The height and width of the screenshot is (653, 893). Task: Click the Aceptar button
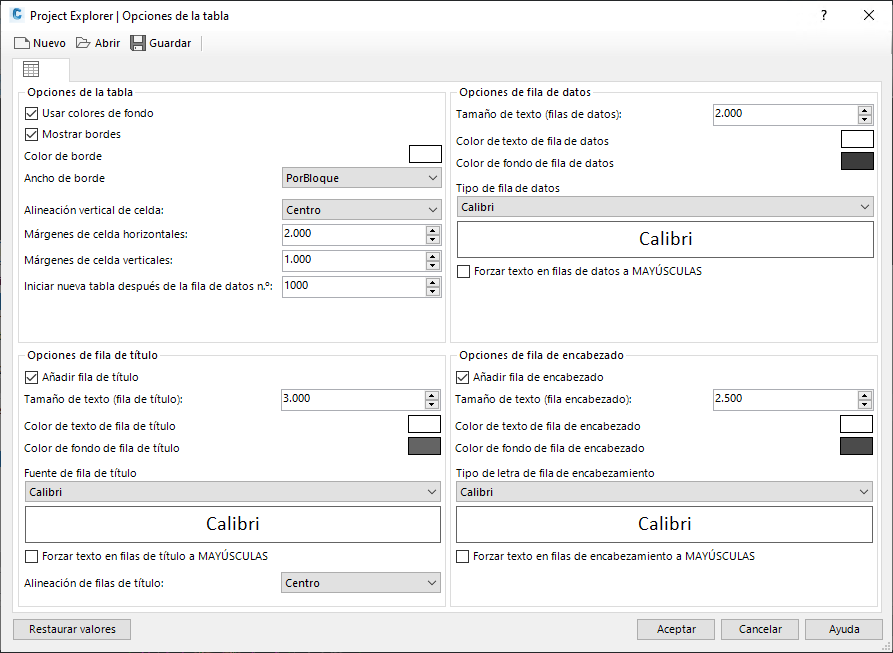(x=676, y=630)
